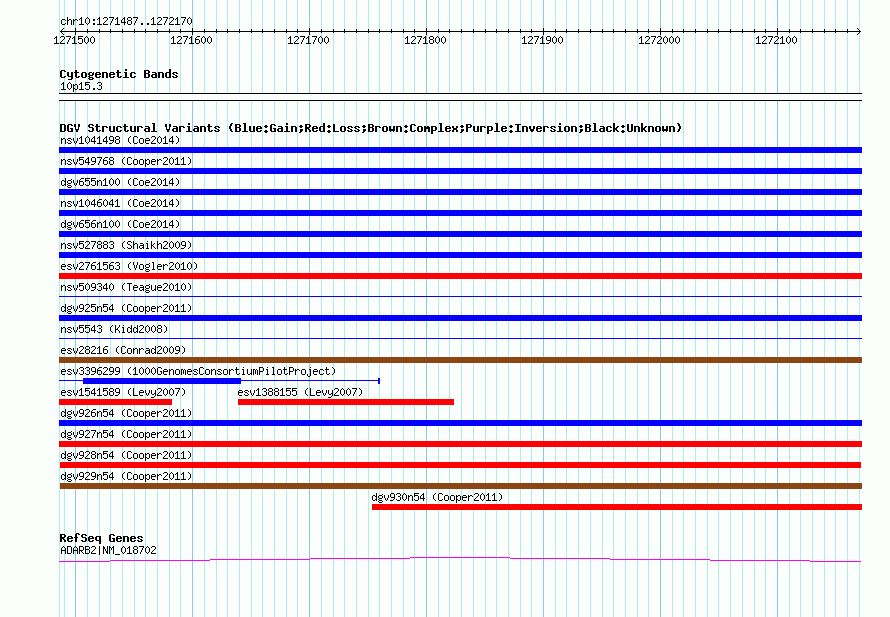Select the blue bar under nsv1041498
890x617 pixels.
tap(460, 150)
